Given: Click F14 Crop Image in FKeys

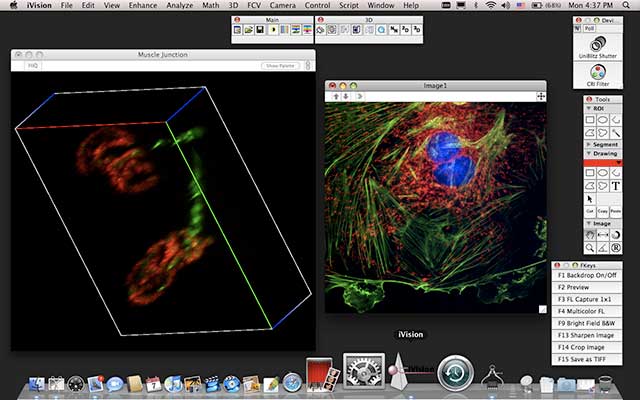Looking at the screenshot, I should pos(587,347).
